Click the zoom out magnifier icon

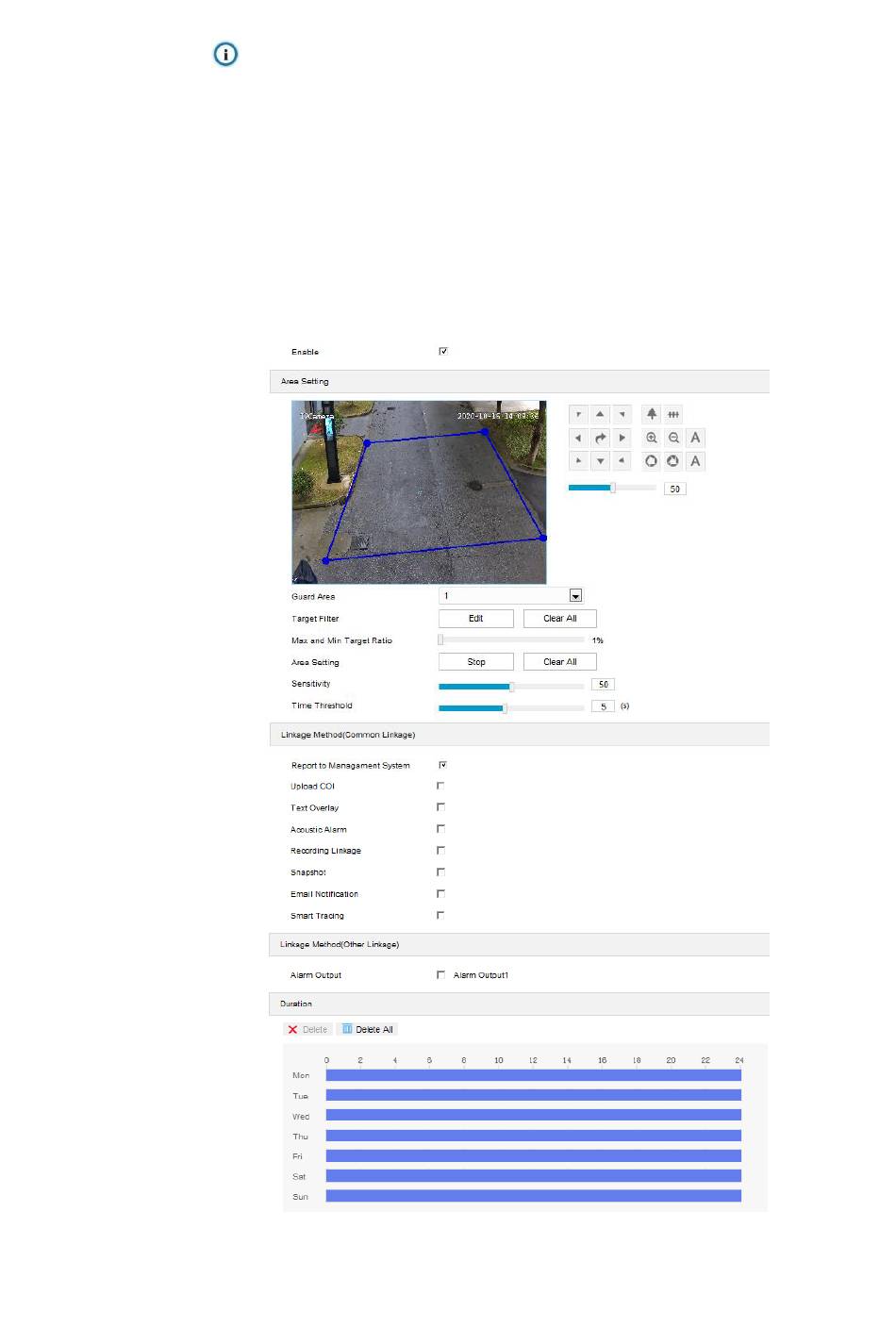coord(673,438)
